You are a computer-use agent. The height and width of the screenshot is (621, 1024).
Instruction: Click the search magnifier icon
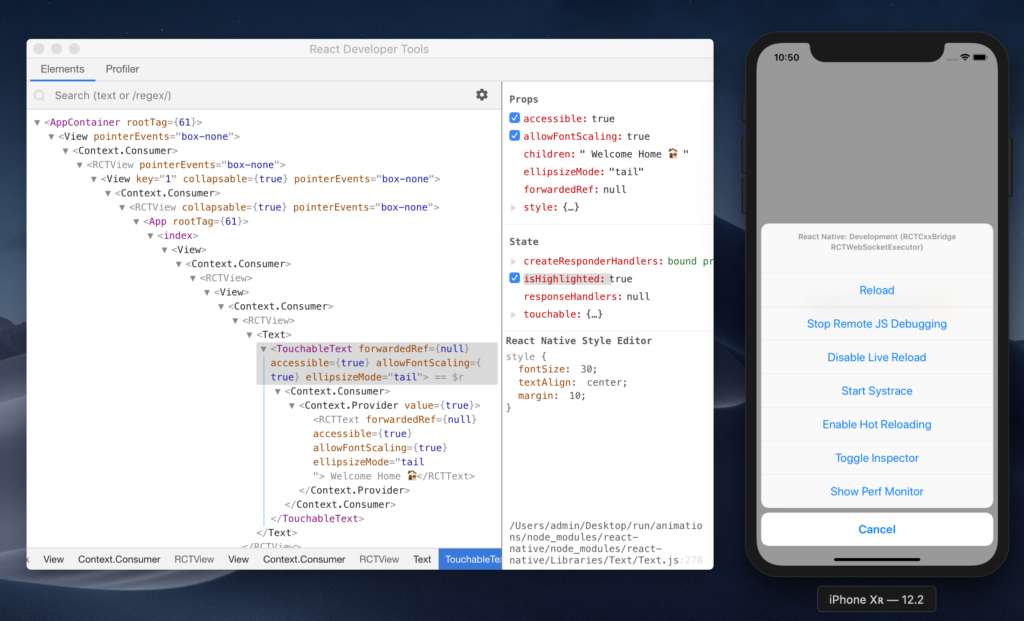tap(38, 95)
